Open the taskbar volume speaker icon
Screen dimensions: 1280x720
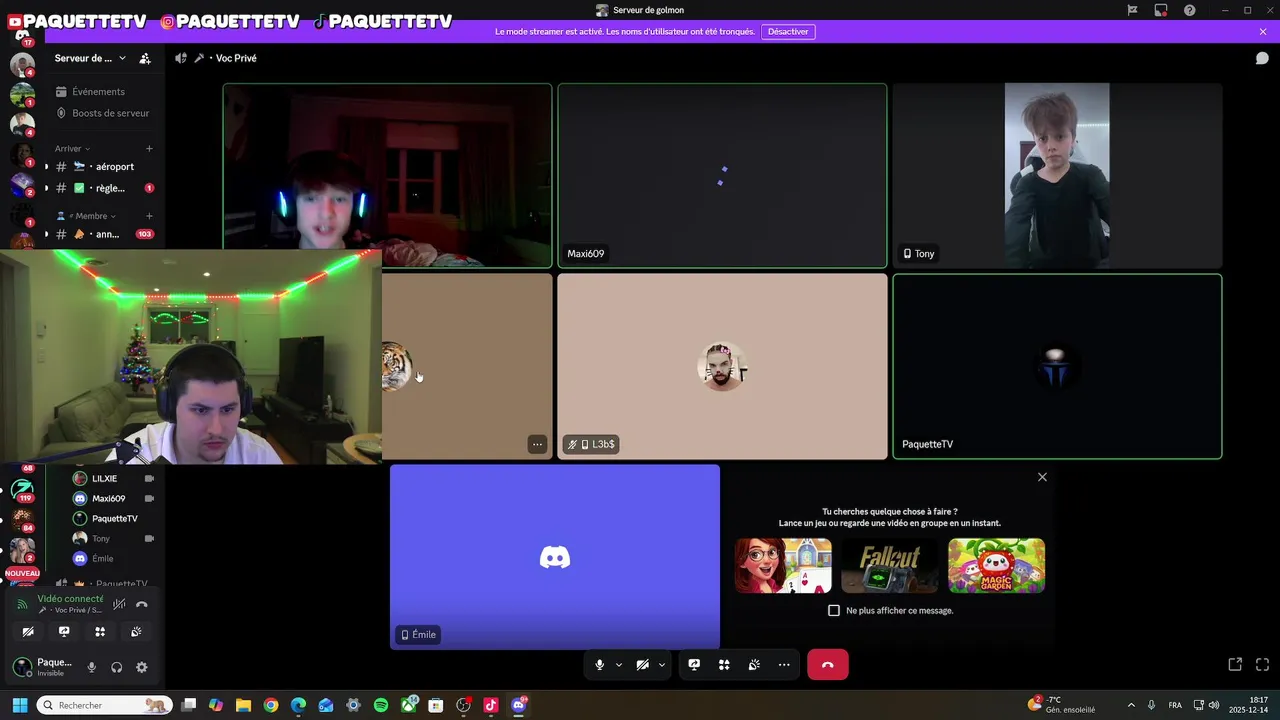(x=1214, y=705)
